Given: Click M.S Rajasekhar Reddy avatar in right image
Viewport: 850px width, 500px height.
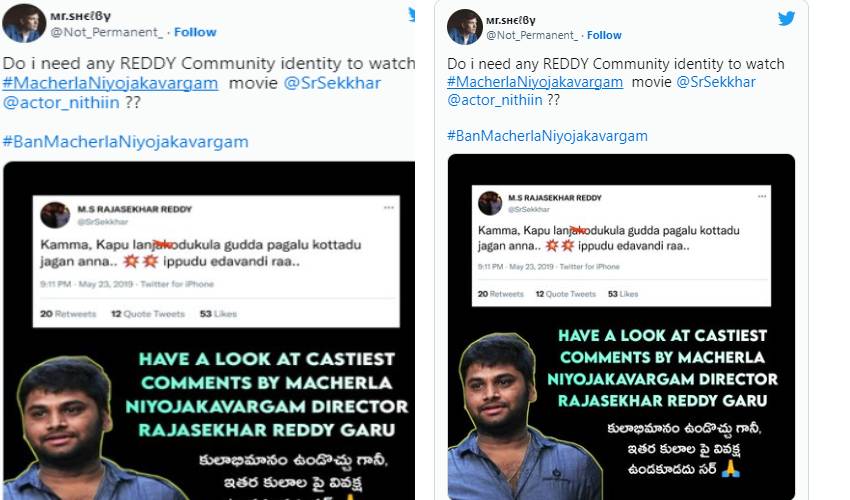Looking at the screenshot, I should tap(490, 203).
